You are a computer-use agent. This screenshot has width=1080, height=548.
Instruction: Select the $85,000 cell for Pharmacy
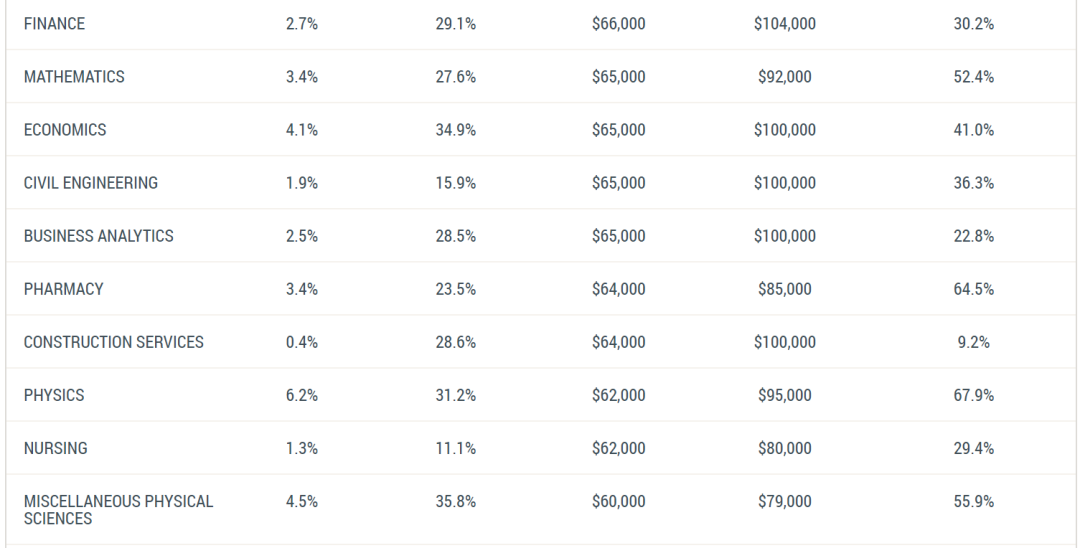point(785,289)
